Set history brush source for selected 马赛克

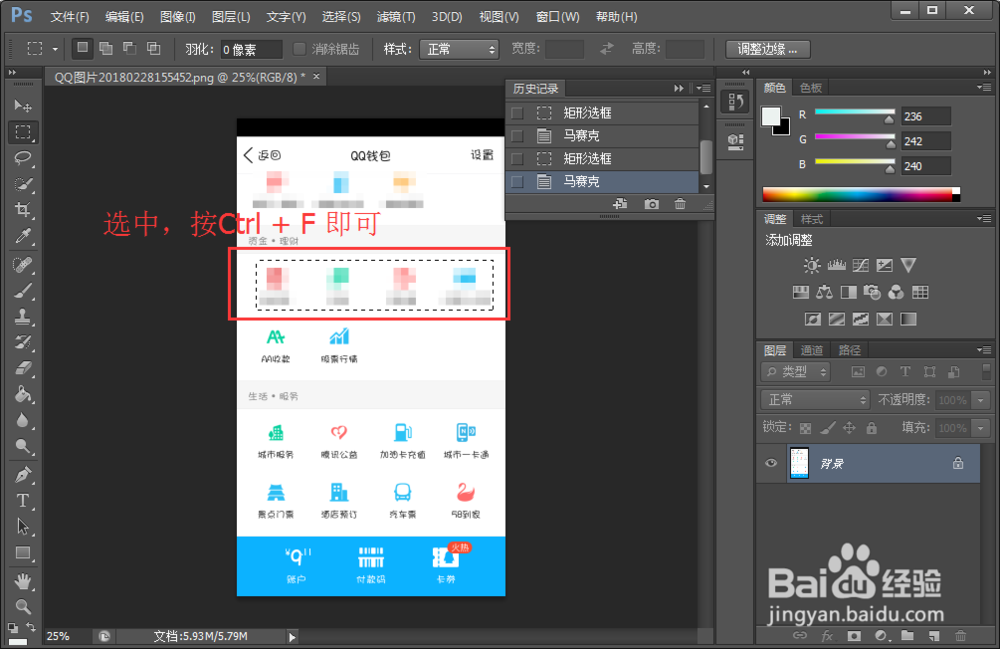point(517,182)
